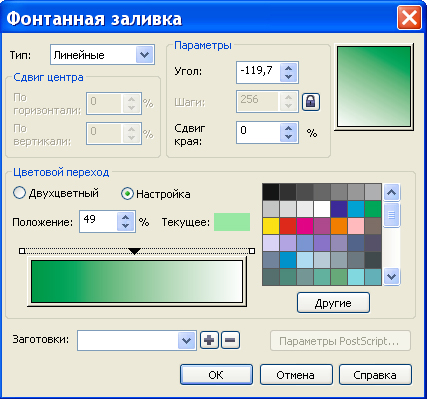Pick the black color swatch
427x399 pixels.
(x=271, y=192)
